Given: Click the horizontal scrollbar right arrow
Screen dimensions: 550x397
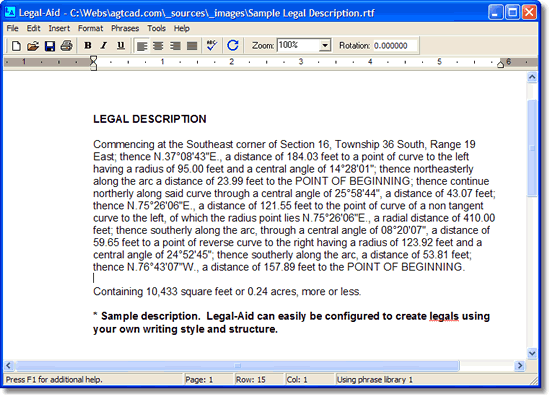Looking at the screenshot, I should (x=520, y=366).
